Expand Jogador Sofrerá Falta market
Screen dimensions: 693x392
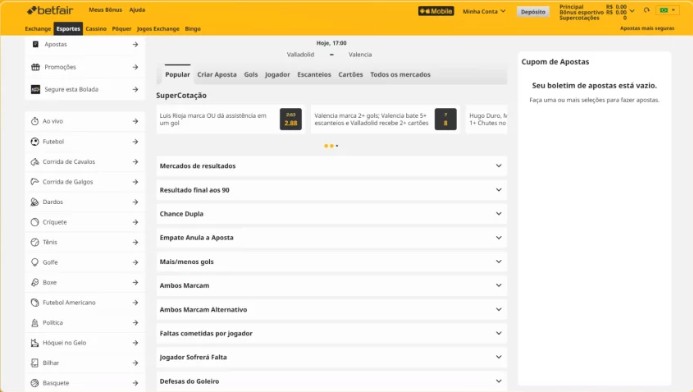(x=331, y=357)
